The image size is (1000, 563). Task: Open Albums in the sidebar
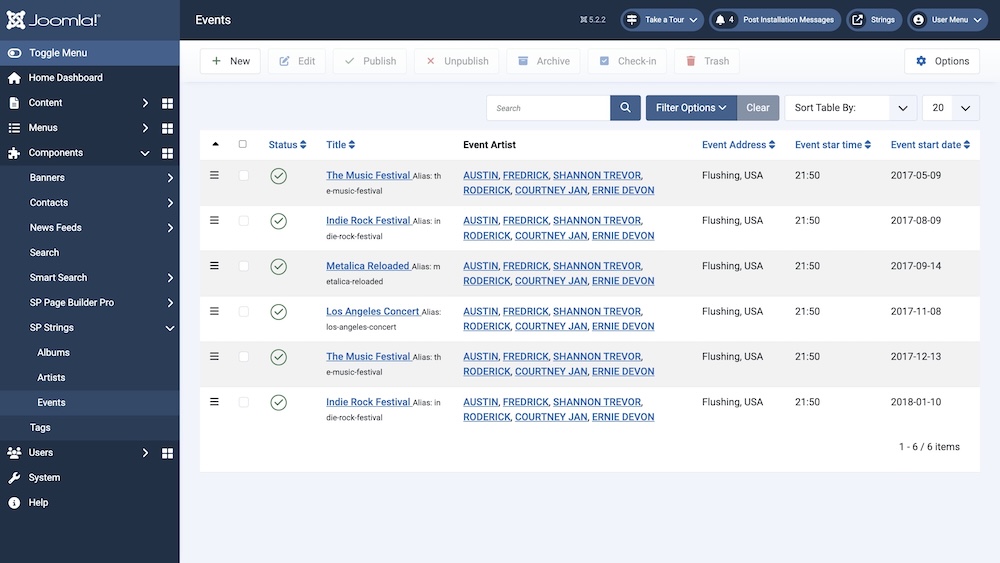[54, 353]
